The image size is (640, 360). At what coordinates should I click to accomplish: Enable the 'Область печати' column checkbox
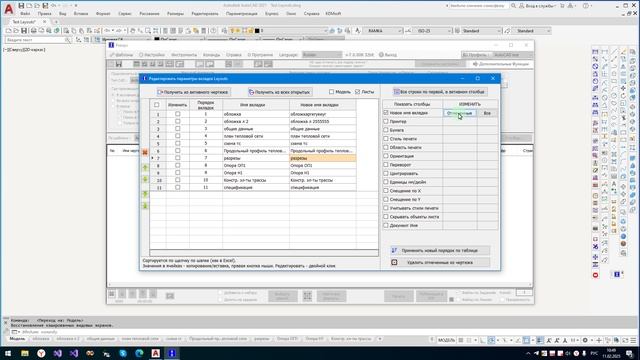pos(386,147)
